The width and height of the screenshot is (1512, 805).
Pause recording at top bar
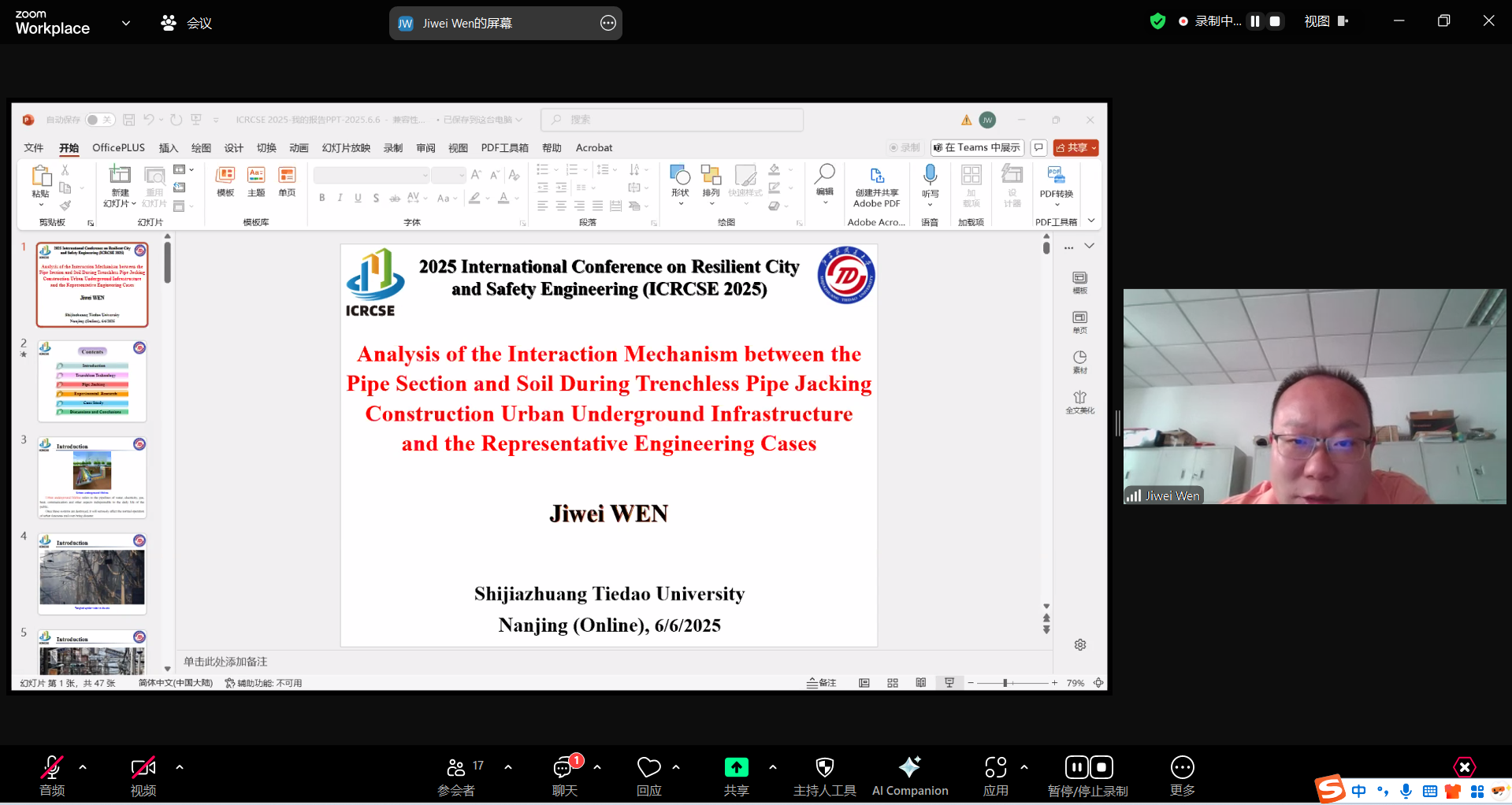click(1255, 21)
